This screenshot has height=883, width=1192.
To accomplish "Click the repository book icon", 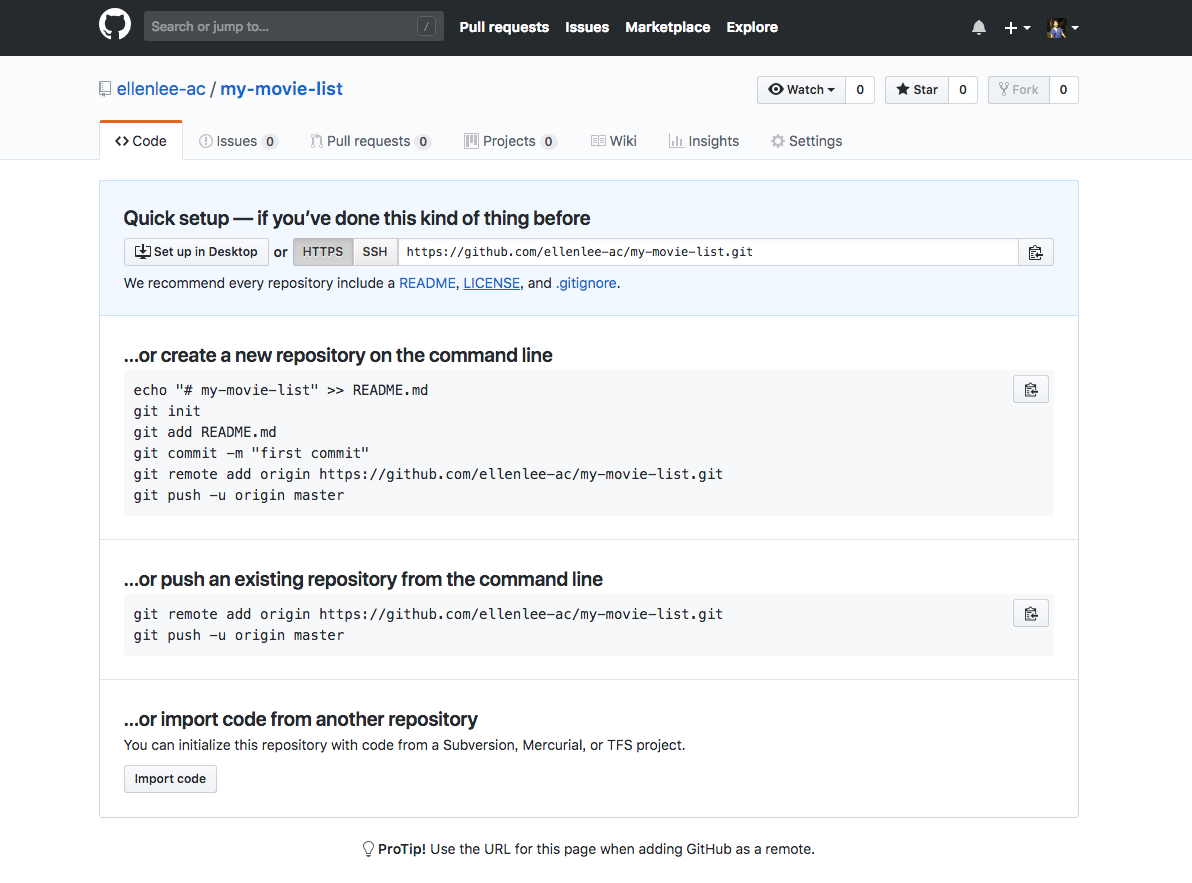I will pos(105,89).
